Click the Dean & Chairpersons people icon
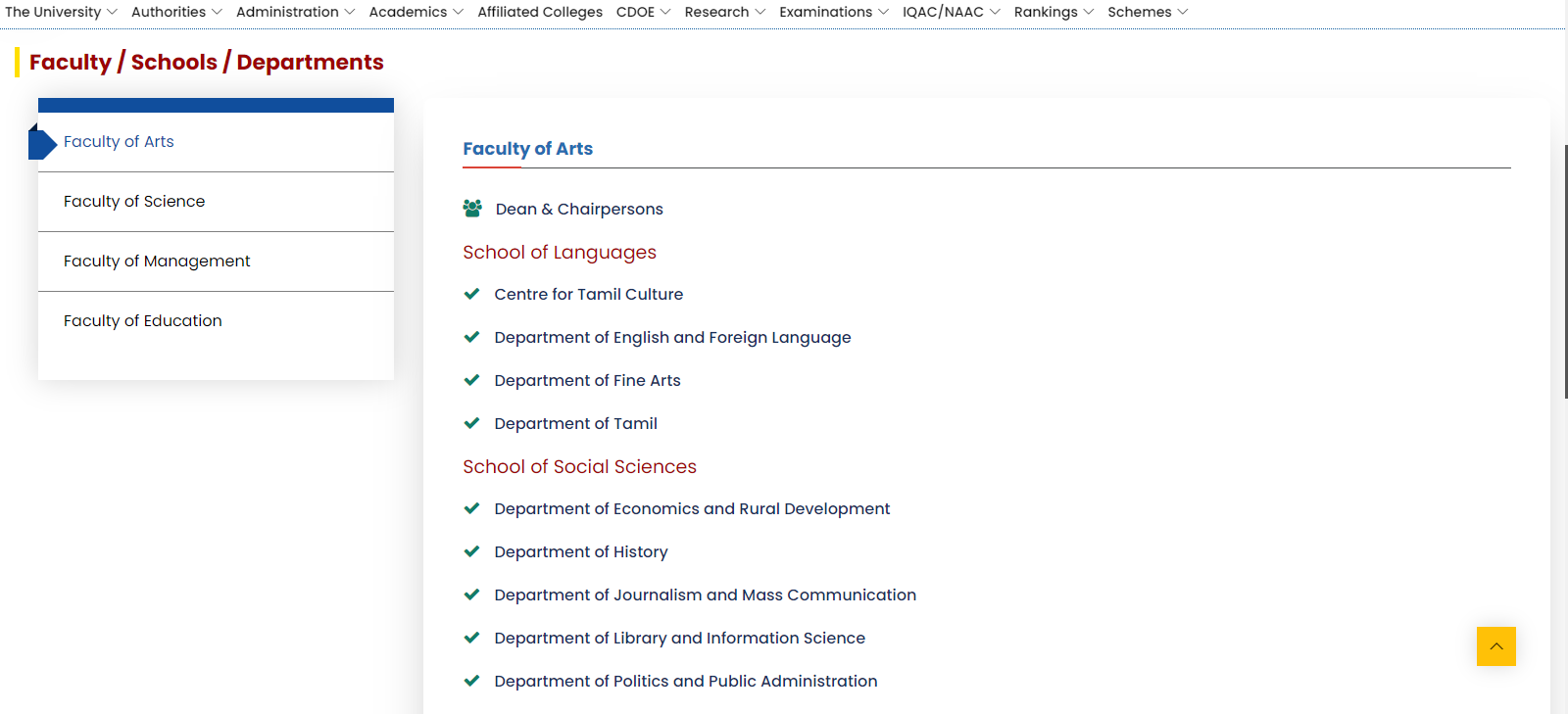 (472, 209)
